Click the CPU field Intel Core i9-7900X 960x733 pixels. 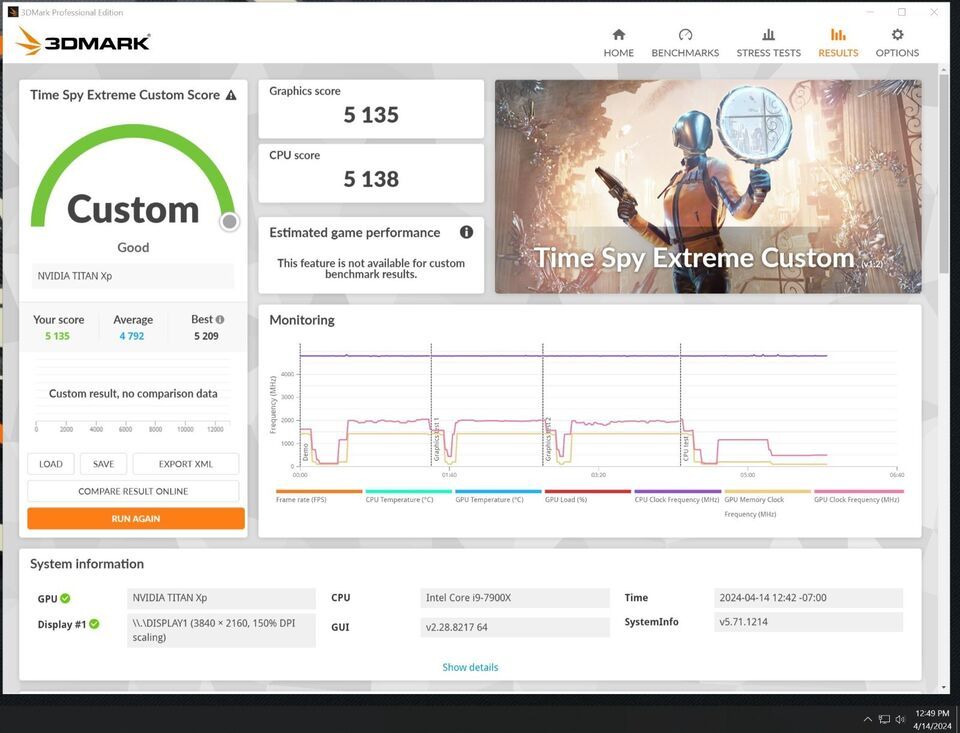point(515,598)
